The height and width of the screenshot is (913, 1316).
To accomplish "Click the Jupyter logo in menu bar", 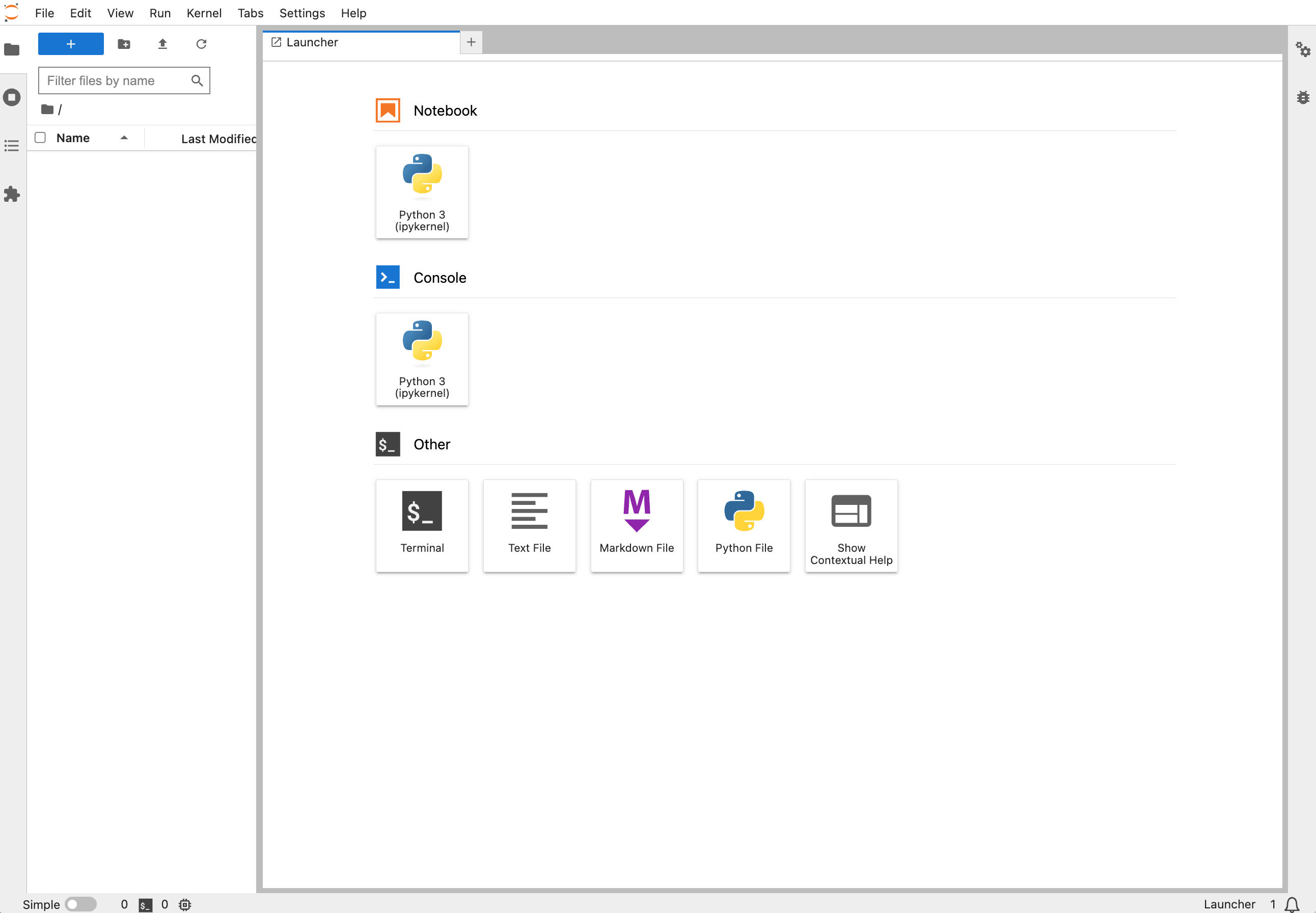I will [x=11, y=13].
